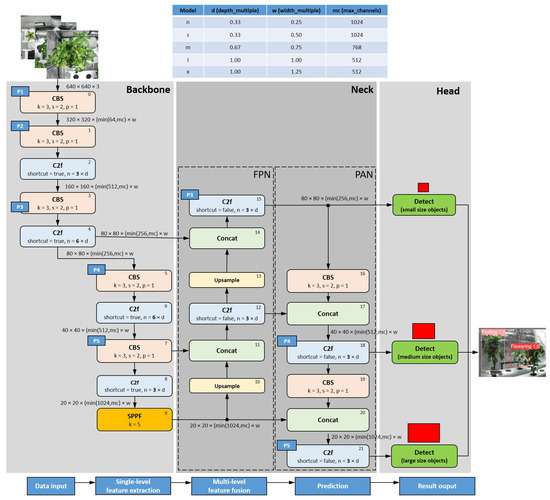Click the C2f block numbered 15
Viewport: 550px width, 500px height.
coord(227,206)
